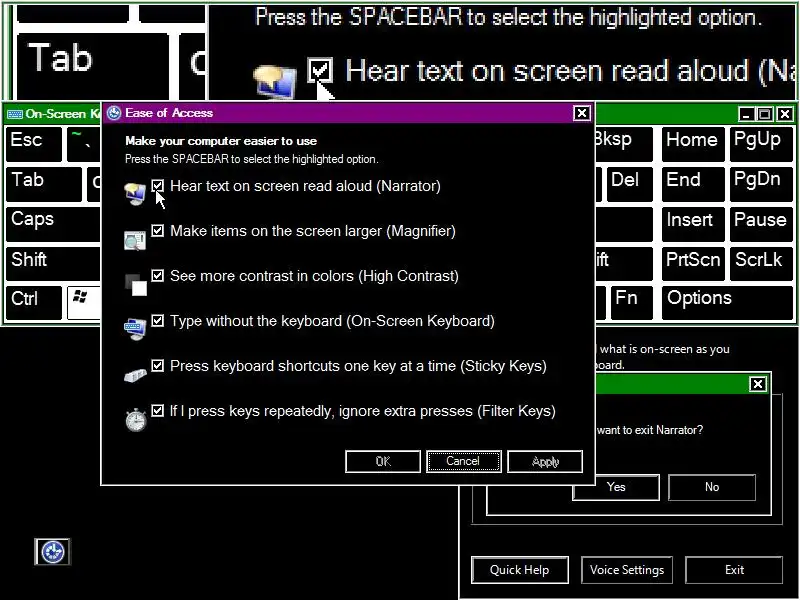
Task: Click the Insert key on On-Screen Keyboard
Action: coord(693,223)
